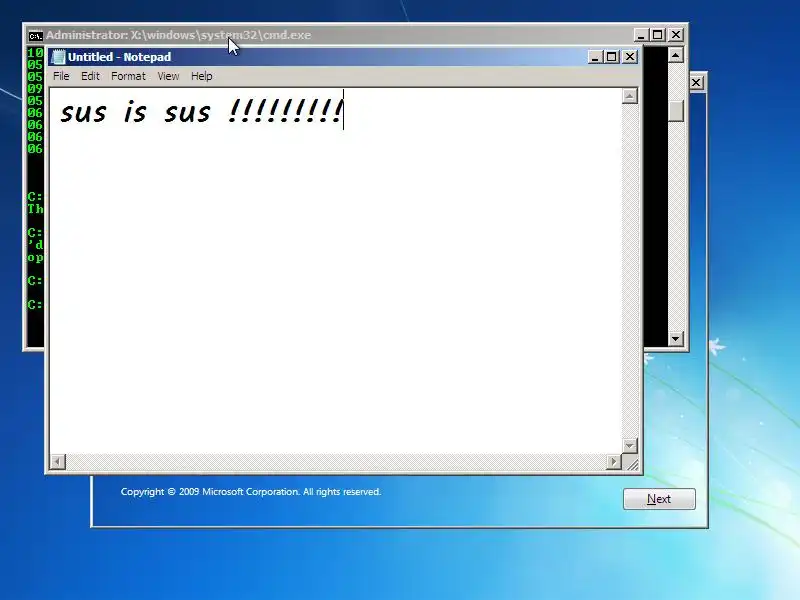The width and height of the screenshot is (800, 600).
Task: Click Notepad vertical scrollbar down arrow
Action: [x=630, y=445]
